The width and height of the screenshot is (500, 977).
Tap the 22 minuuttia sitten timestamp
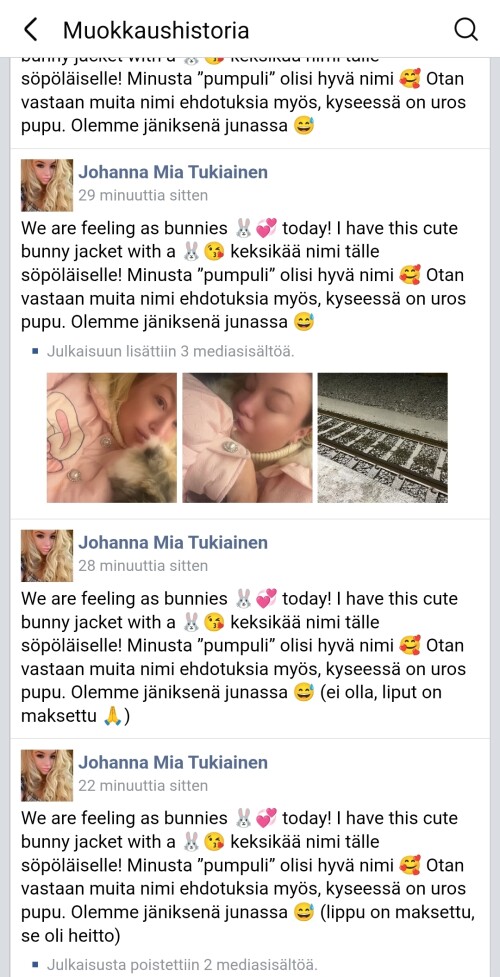[x=143, y=786]
